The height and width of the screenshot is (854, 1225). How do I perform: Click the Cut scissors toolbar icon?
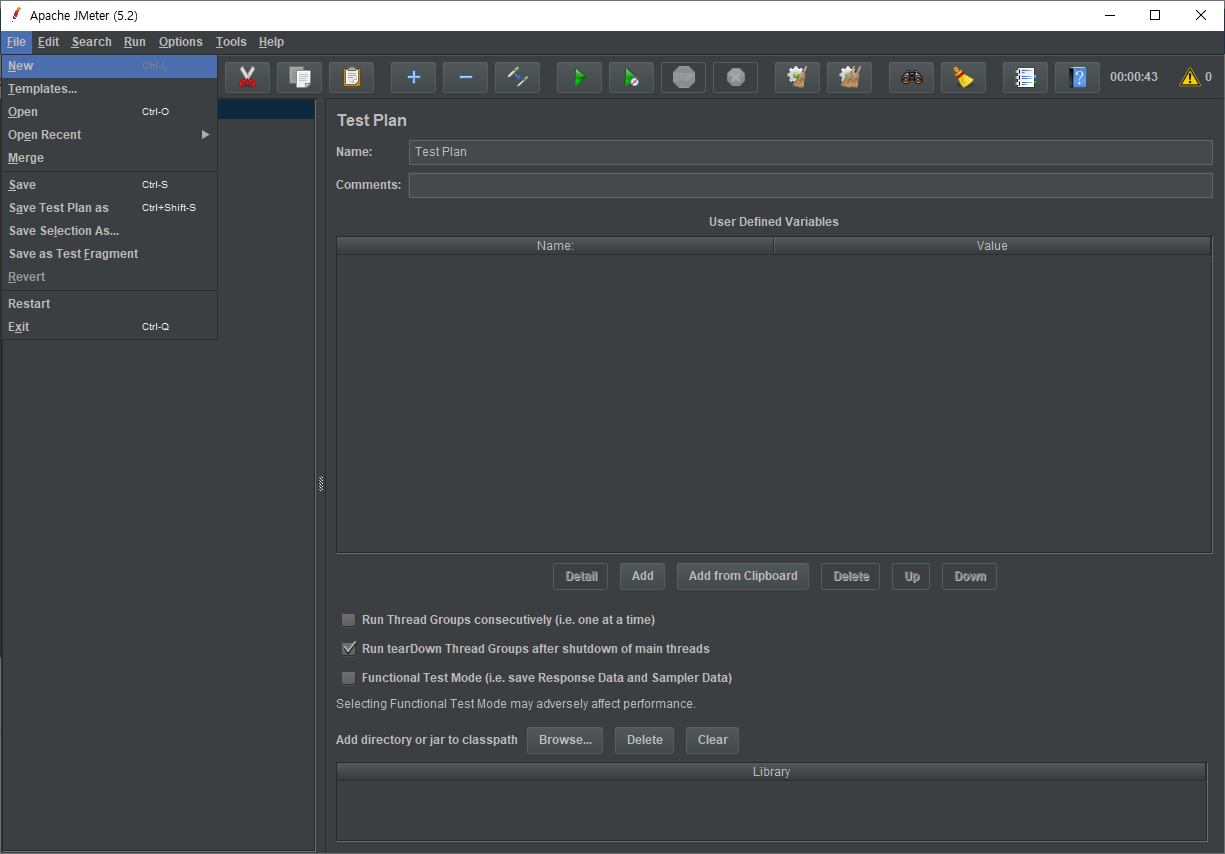[x=248, y=77]
